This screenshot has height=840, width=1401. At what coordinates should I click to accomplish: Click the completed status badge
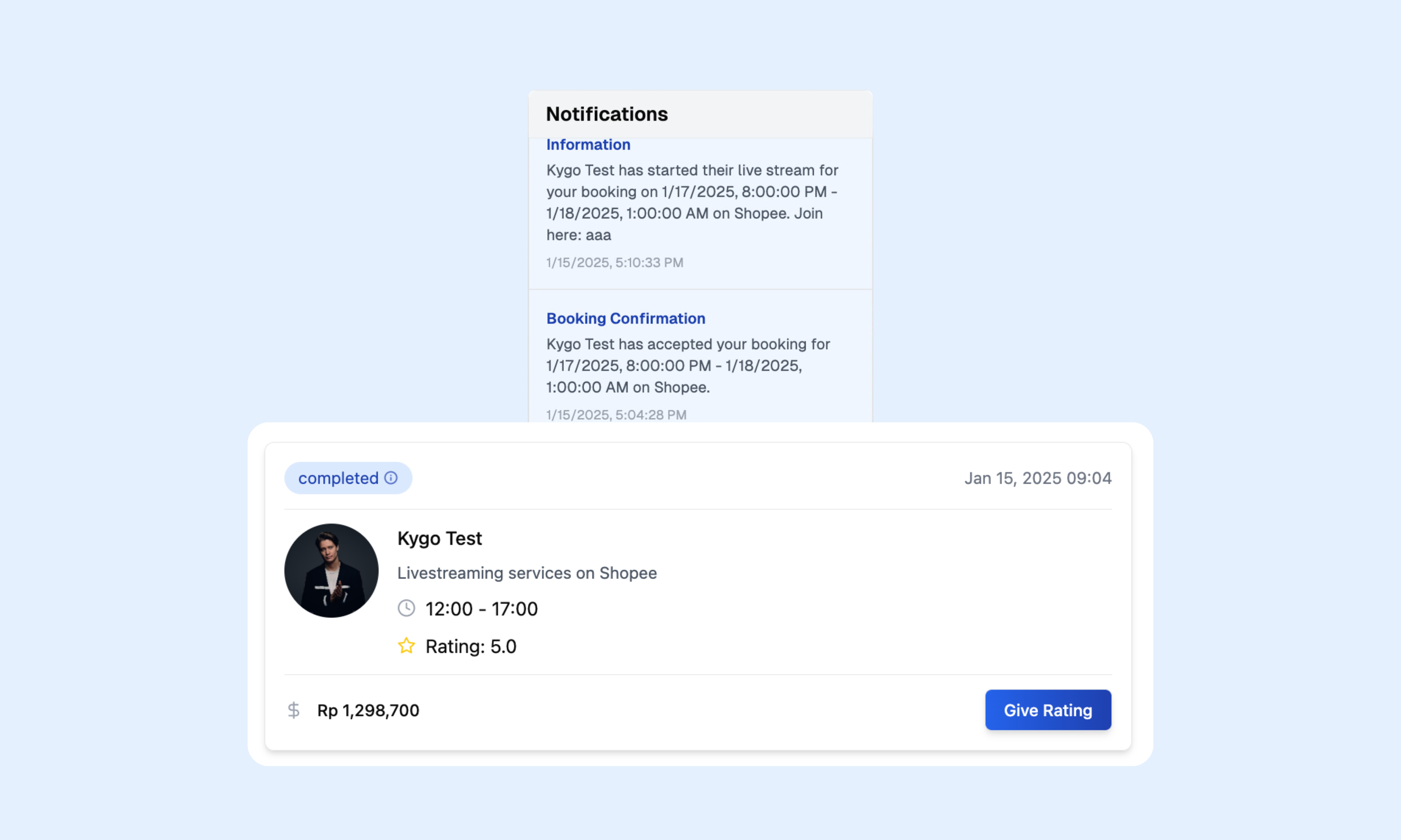348,478
